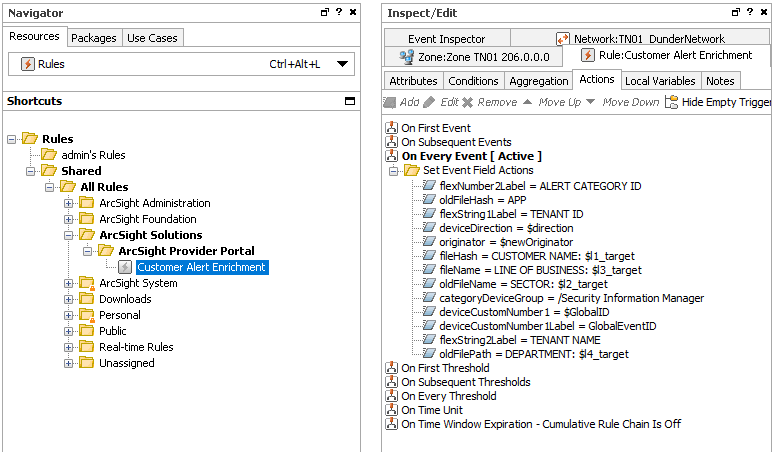The height and width of the screenshot is (452, 776).
Task: Open the Event Inspector tab
Action: pos(446,39)
